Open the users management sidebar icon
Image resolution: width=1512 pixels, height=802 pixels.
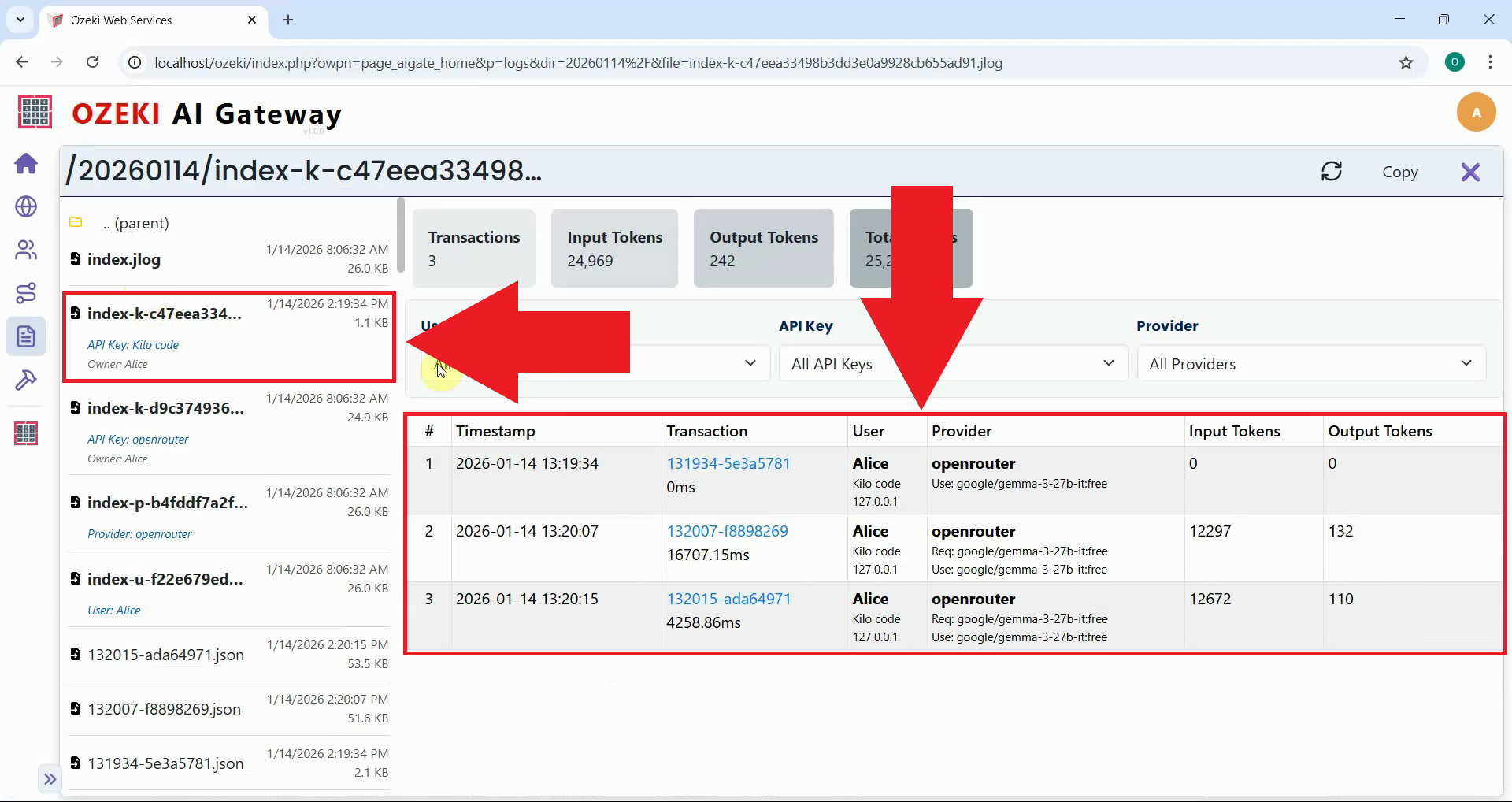(x=26, y=251)
